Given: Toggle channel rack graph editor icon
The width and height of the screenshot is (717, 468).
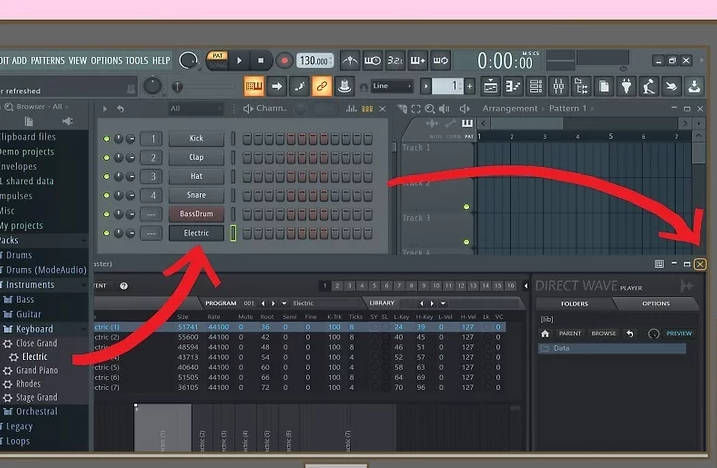Looking at the screenshot, I should click(x=351, y=108).
